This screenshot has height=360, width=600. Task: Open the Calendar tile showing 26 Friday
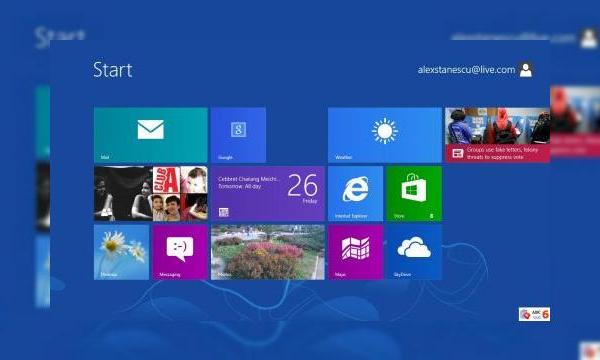click(x=268, y=194)
